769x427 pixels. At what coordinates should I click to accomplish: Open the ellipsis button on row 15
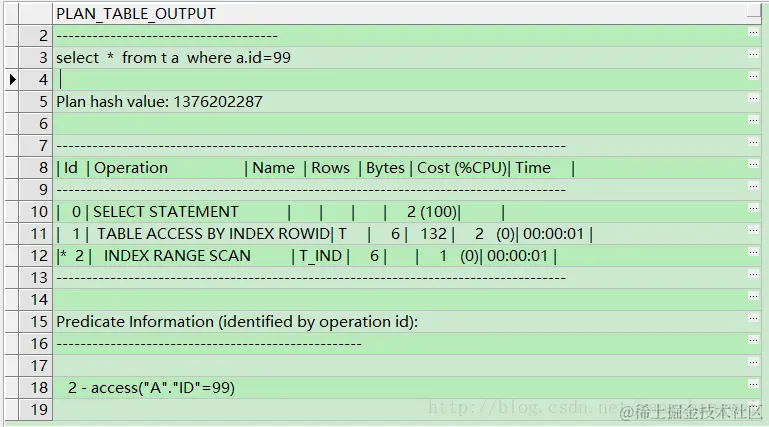pyautogui.click(x=754, y=319)
